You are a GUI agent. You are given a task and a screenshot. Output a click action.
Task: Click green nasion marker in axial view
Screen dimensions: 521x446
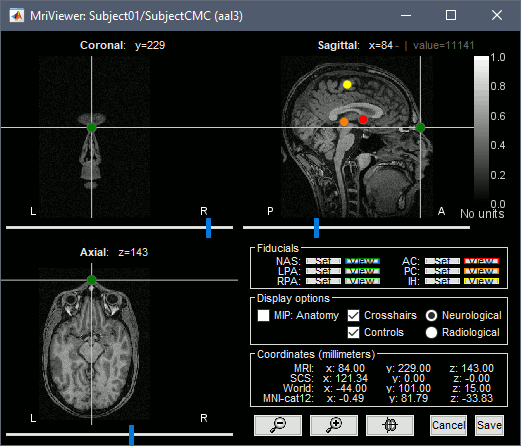91,280
